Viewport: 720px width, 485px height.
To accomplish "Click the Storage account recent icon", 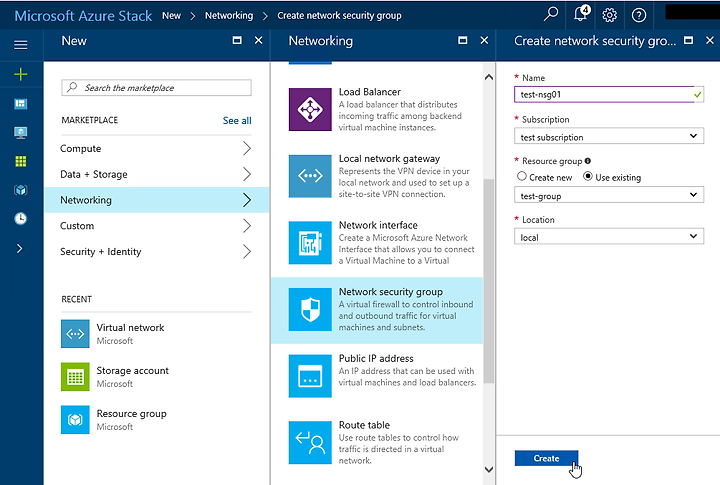I will tap(75, 377).
